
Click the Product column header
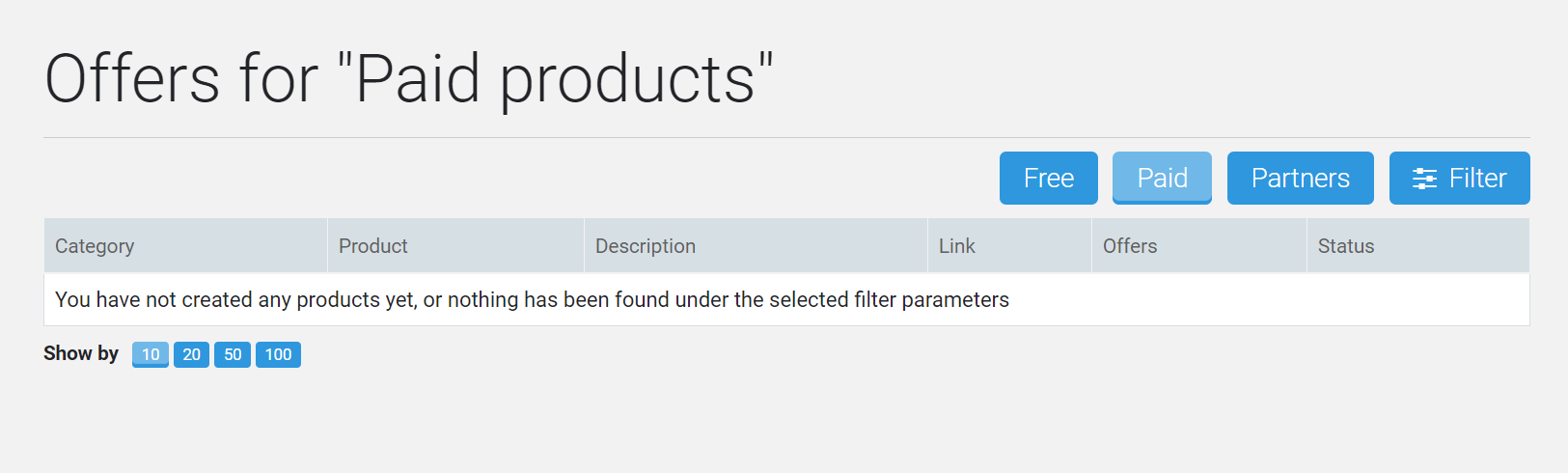click(x=455, y=245)
